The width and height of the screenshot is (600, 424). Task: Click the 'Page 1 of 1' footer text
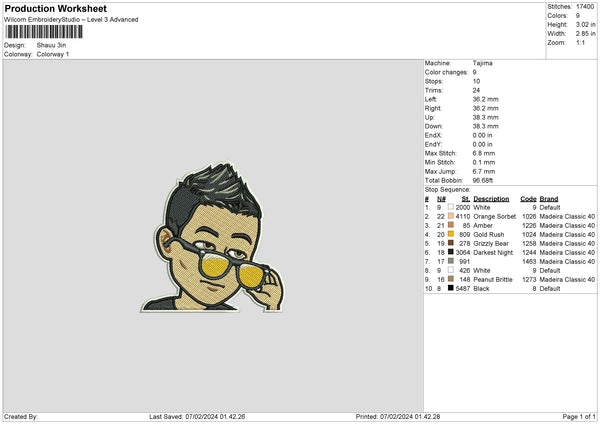579,416
